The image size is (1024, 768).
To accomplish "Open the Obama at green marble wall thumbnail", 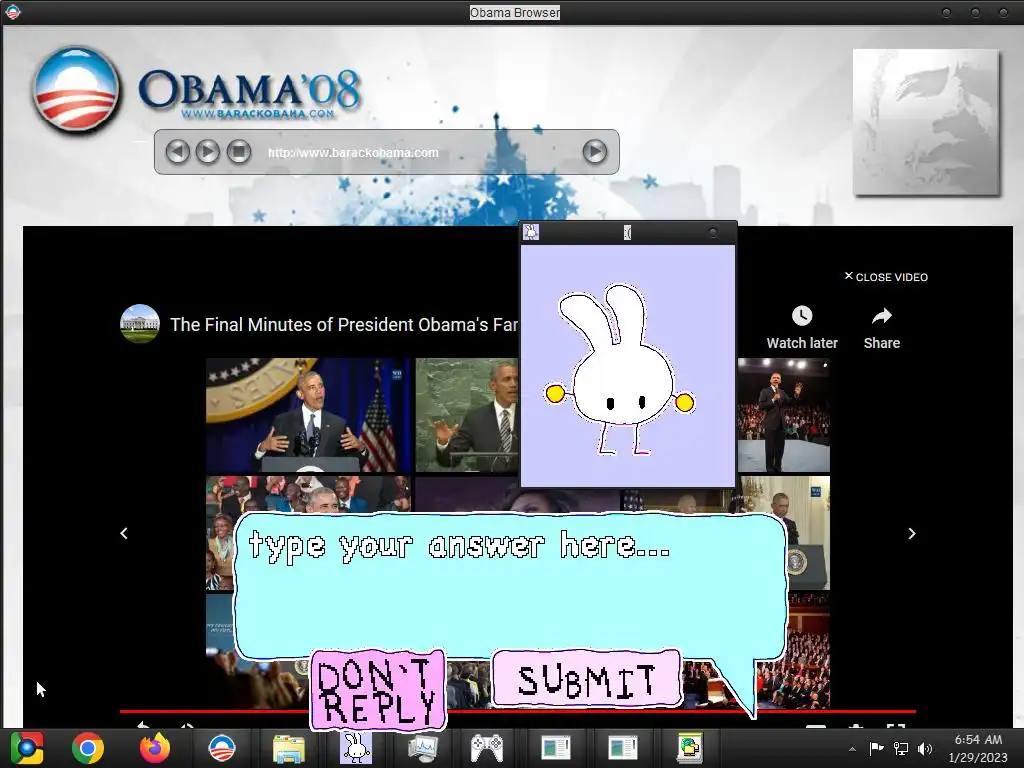I will pyautogui.click(x=468, y=415).
